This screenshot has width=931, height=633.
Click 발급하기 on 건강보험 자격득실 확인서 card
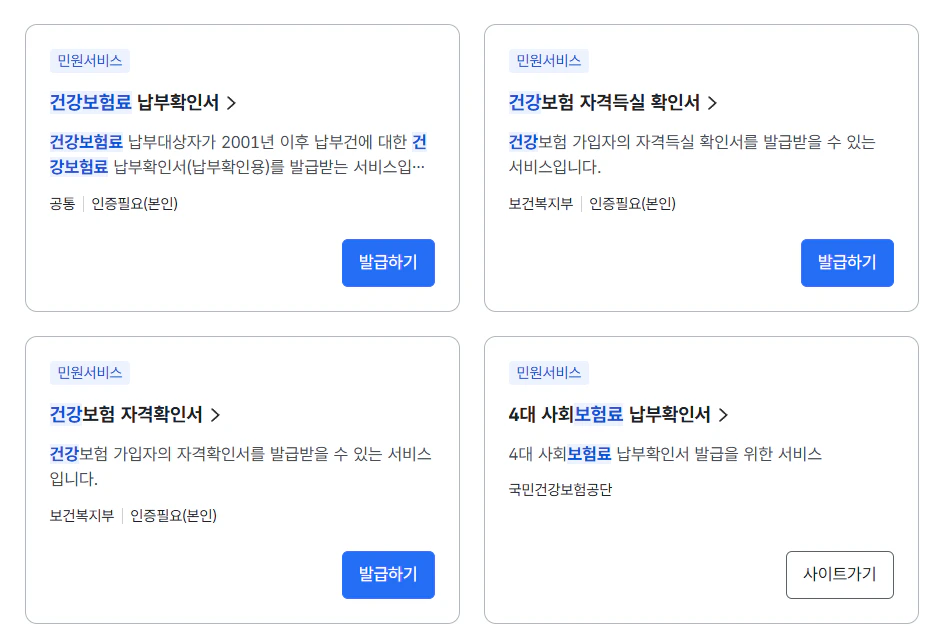(x=847, y=262)
